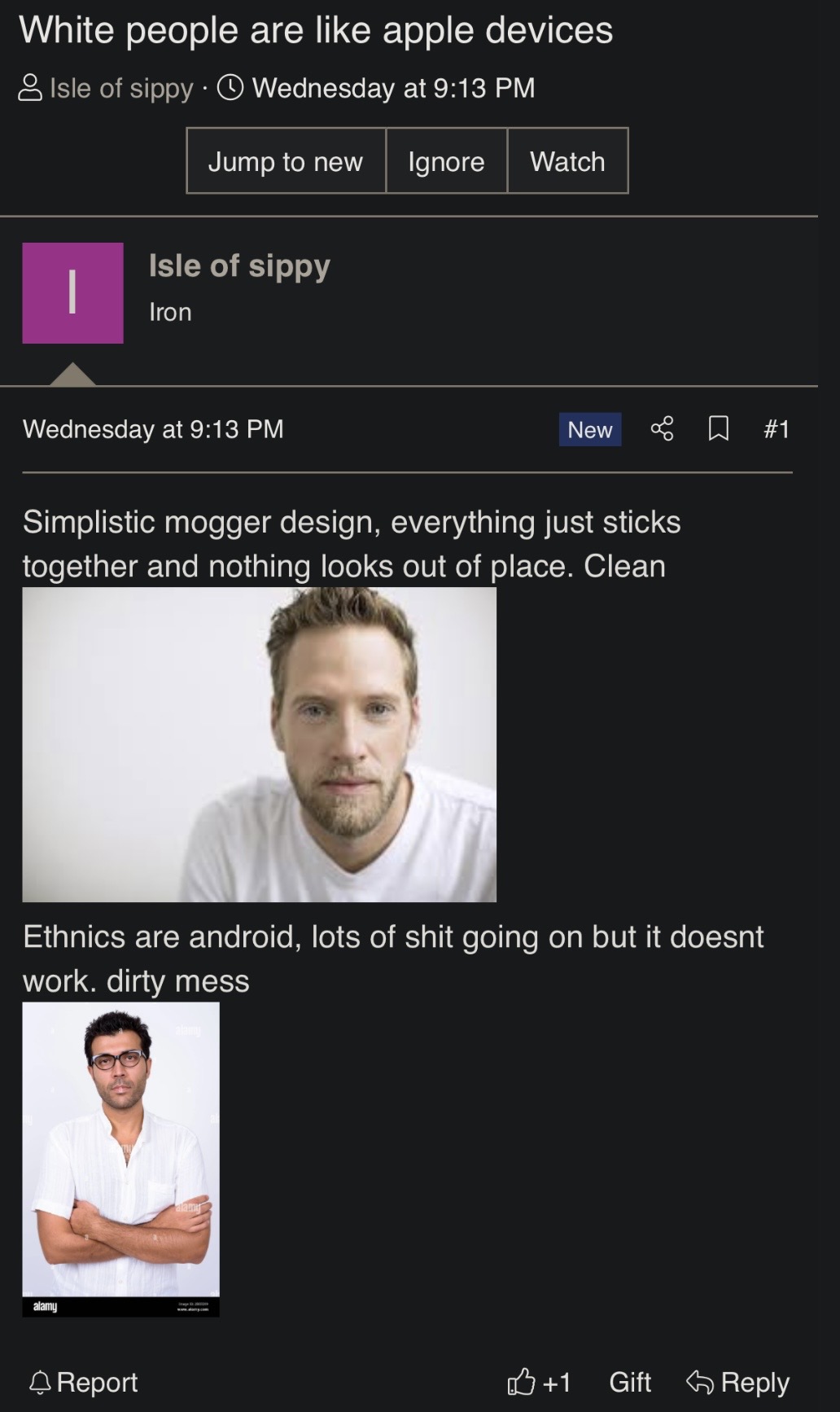
Task: Click the clock icon near thread date
Action: click(230, 87)
